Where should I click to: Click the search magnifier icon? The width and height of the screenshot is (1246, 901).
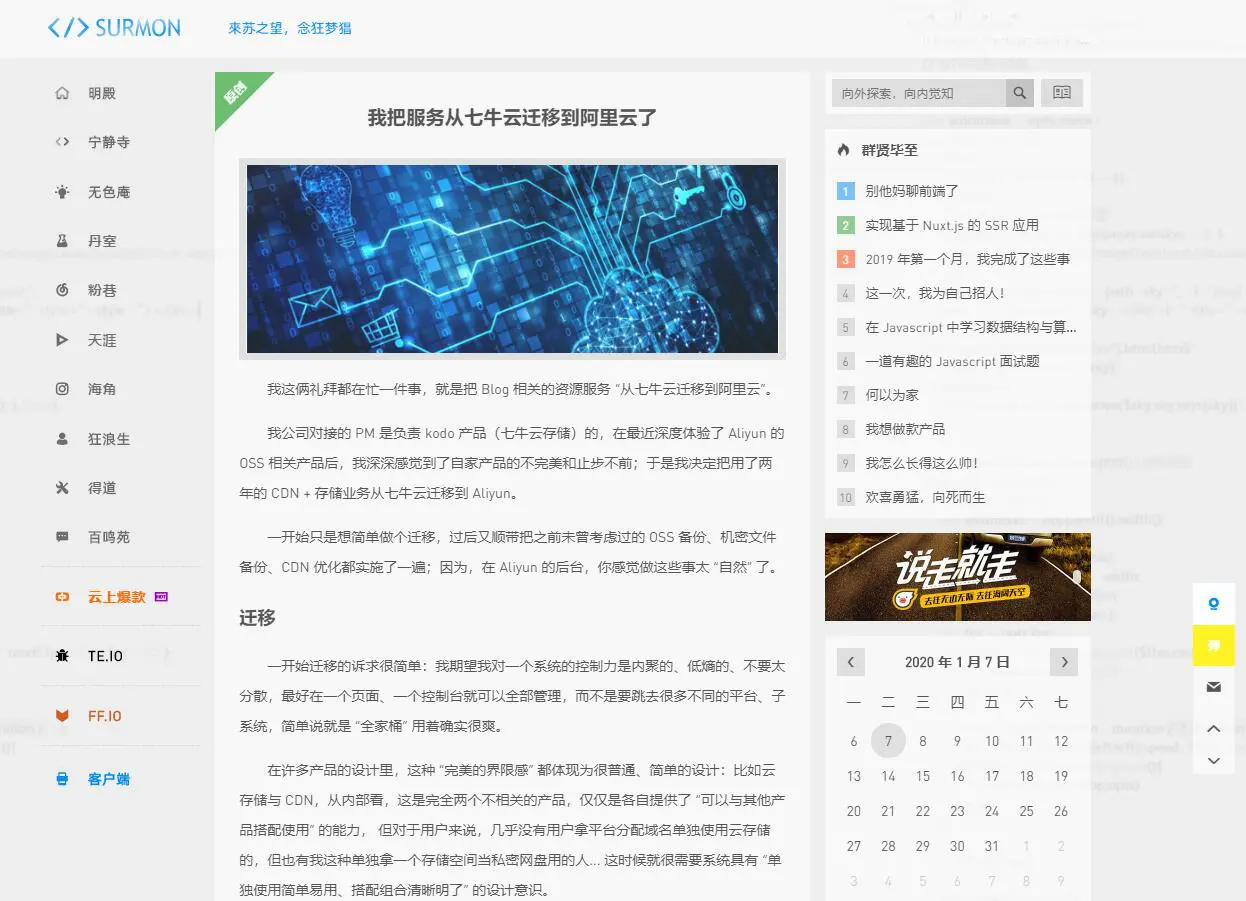(x=1019, y=92)
